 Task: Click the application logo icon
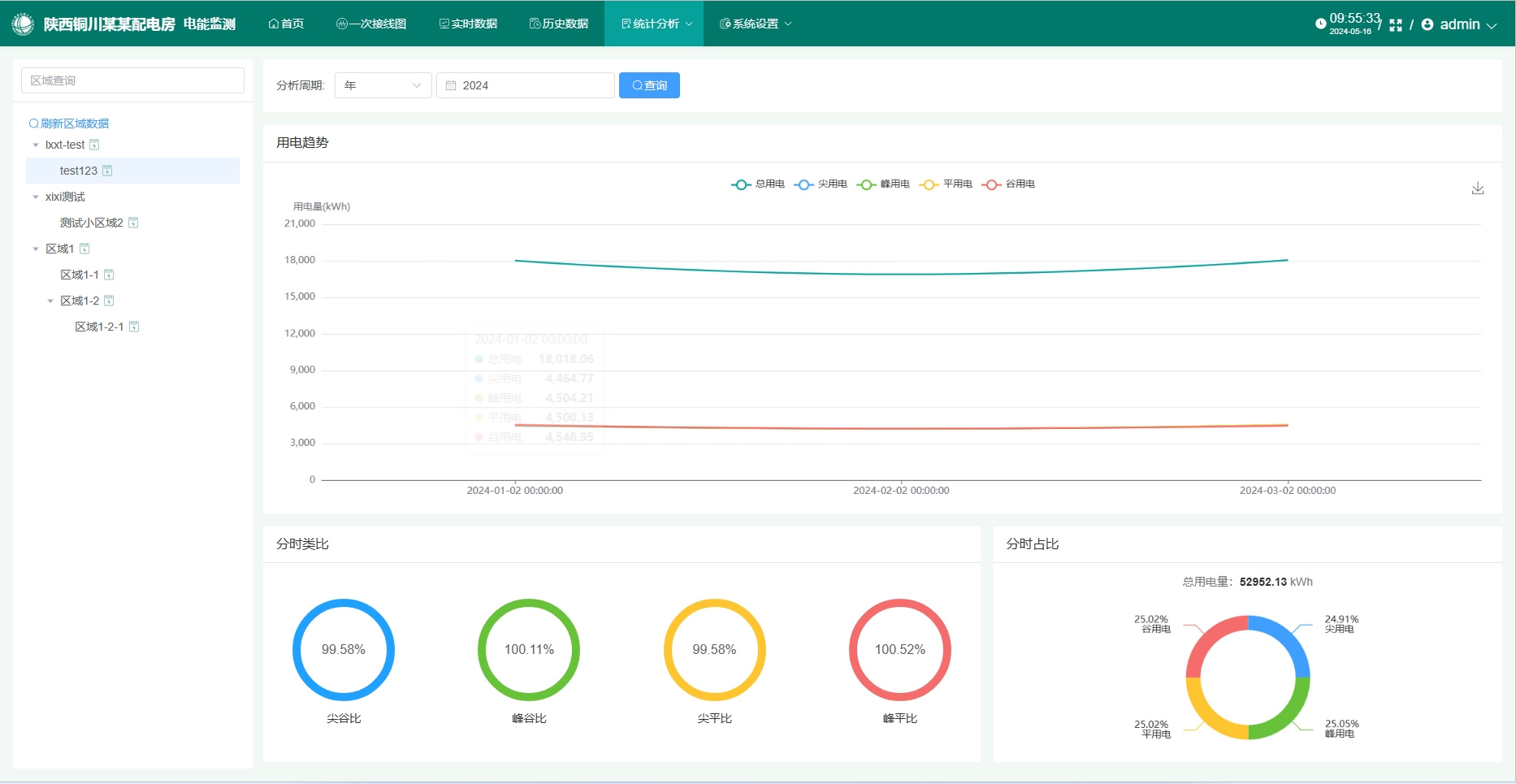point(23,24)
